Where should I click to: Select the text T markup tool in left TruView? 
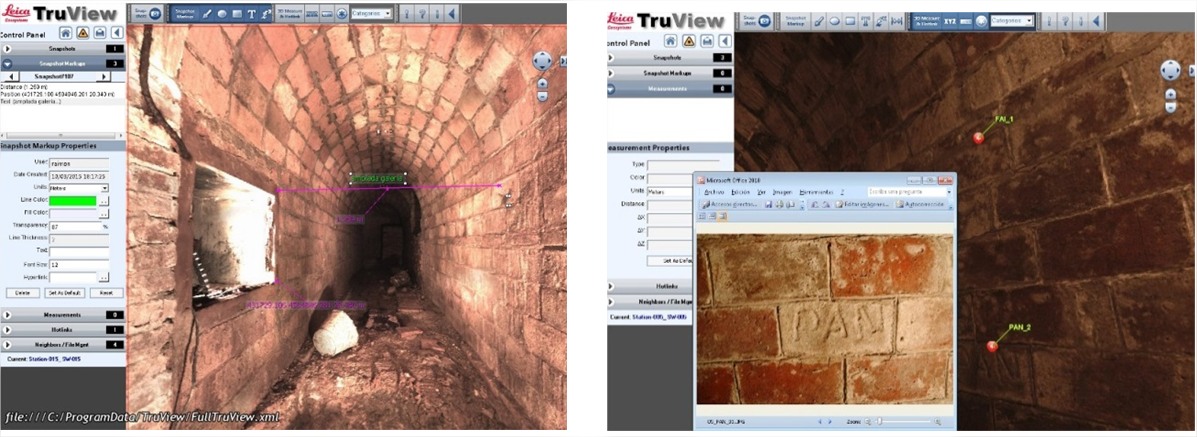coord(251,14)
